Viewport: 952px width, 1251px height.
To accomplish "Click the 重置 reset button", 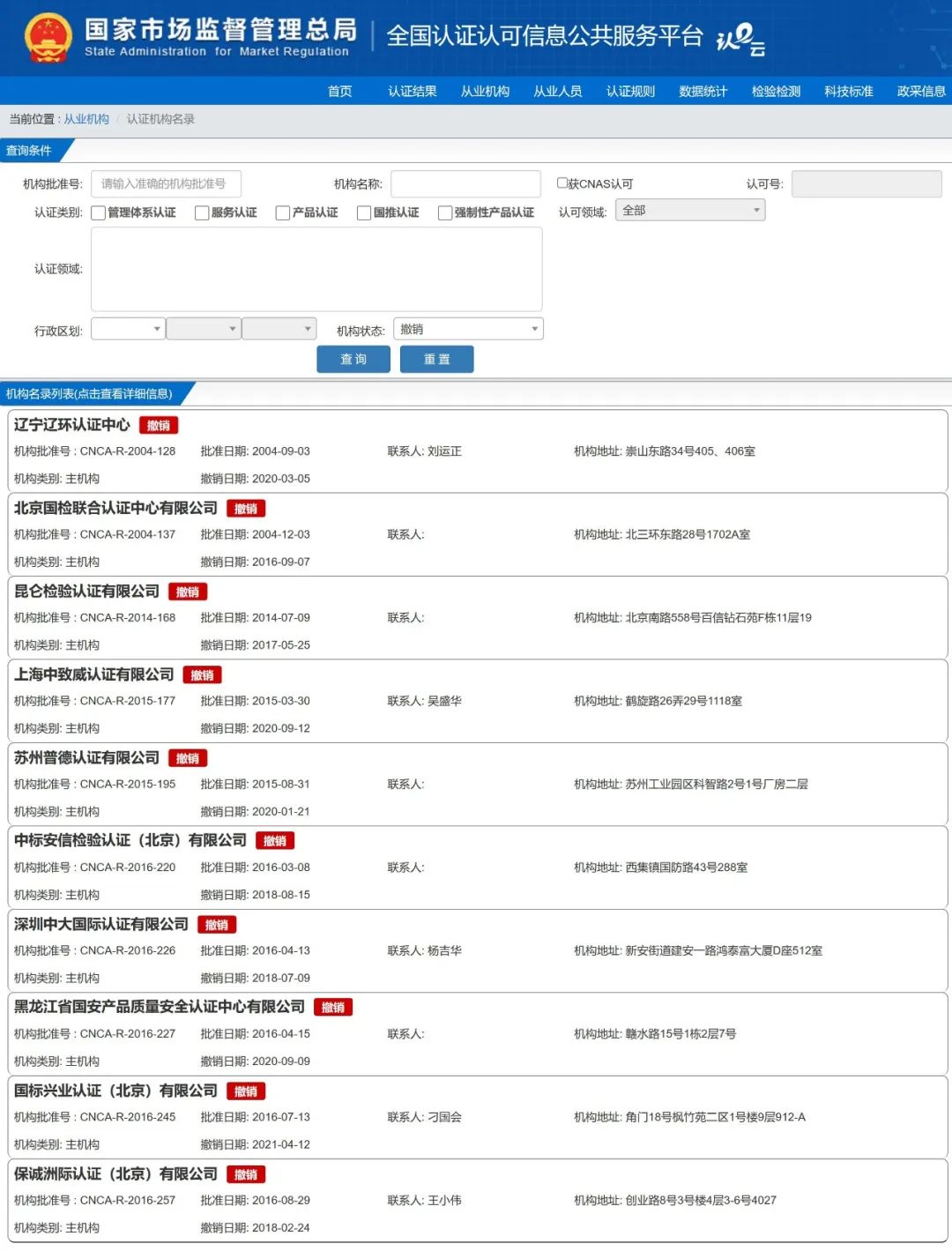I will tap(436, 359).
